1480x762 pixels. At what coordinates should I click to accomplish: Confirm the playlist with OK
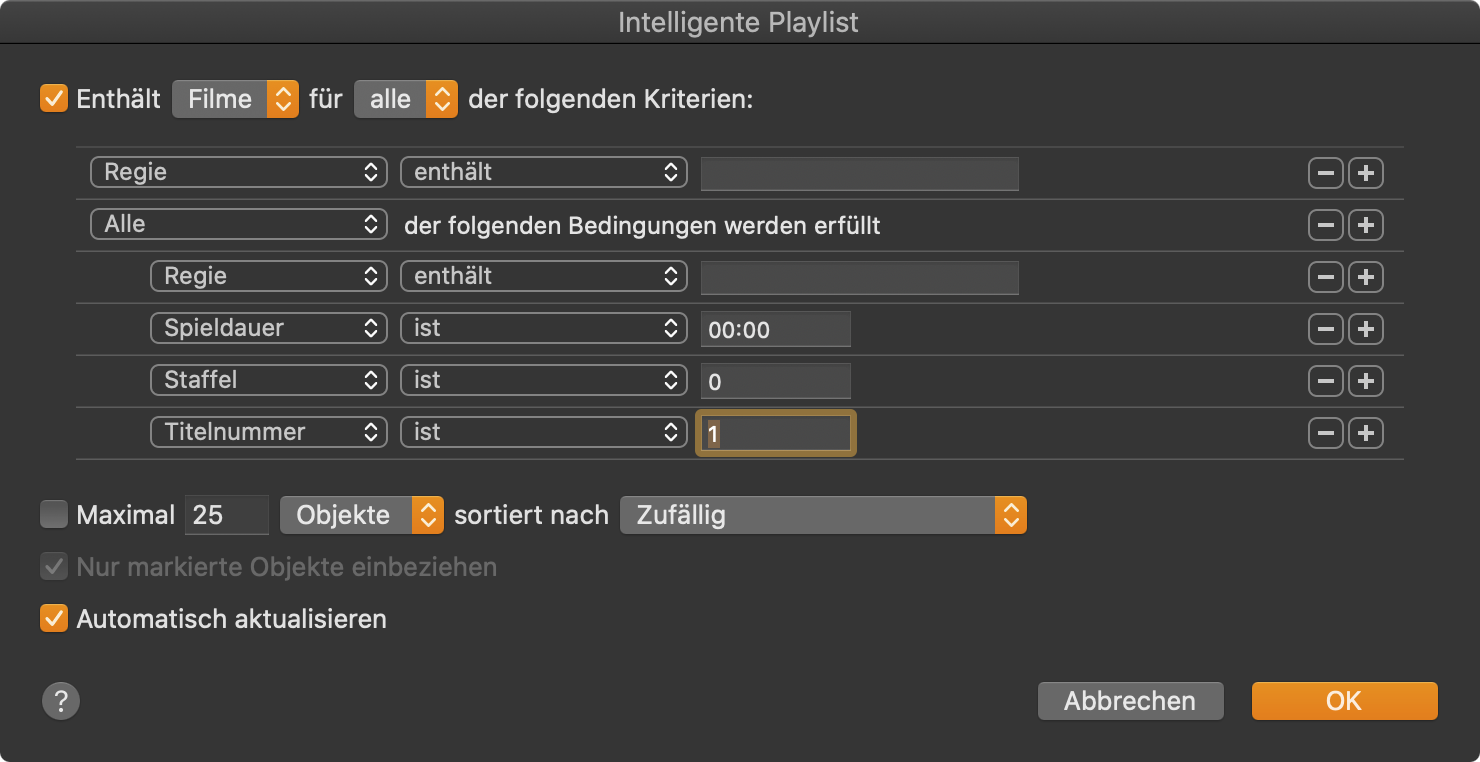tap(1344, 701)
